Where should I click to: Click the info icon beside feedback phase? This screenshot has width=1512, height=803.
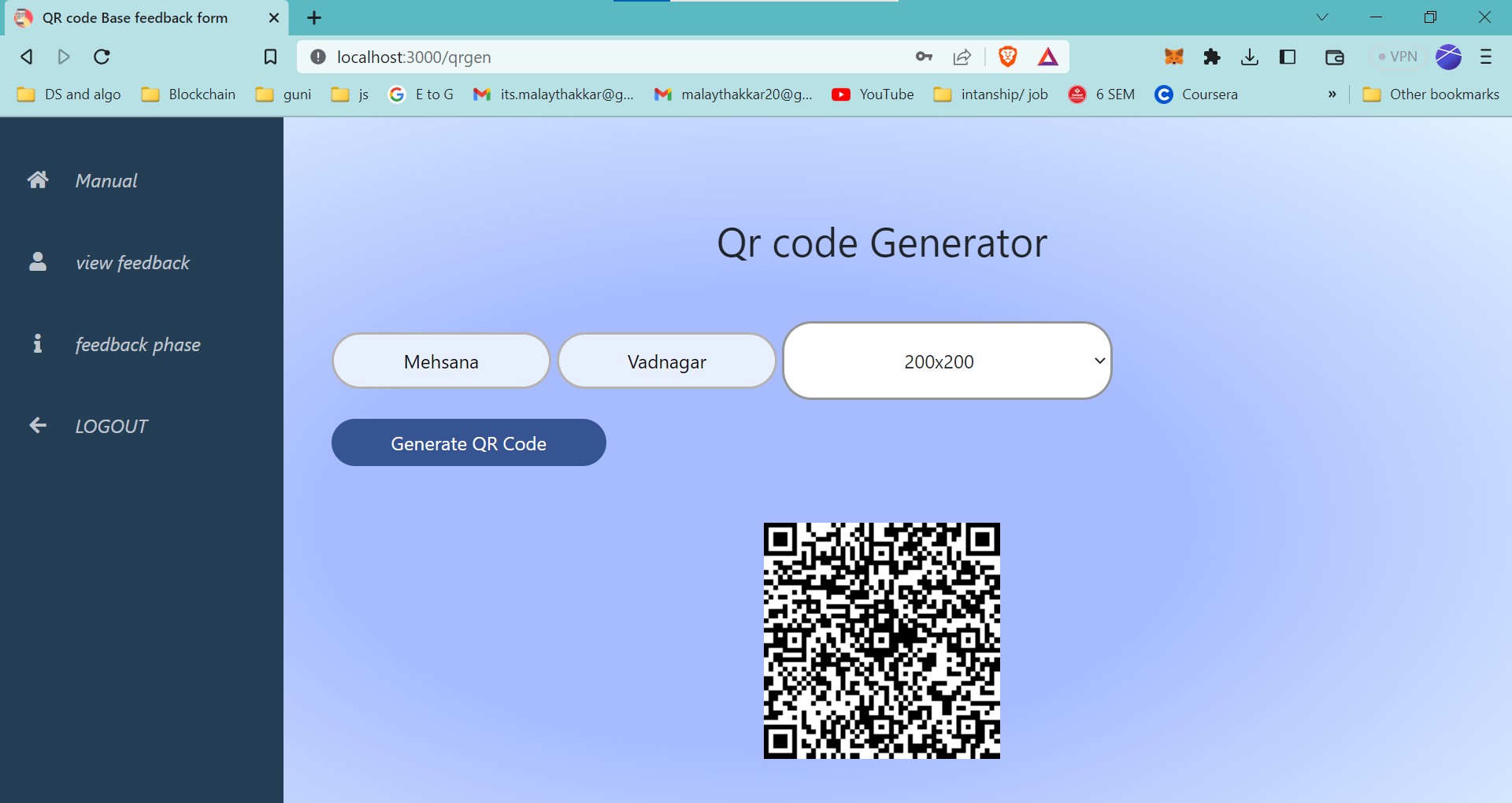(37, 344)
